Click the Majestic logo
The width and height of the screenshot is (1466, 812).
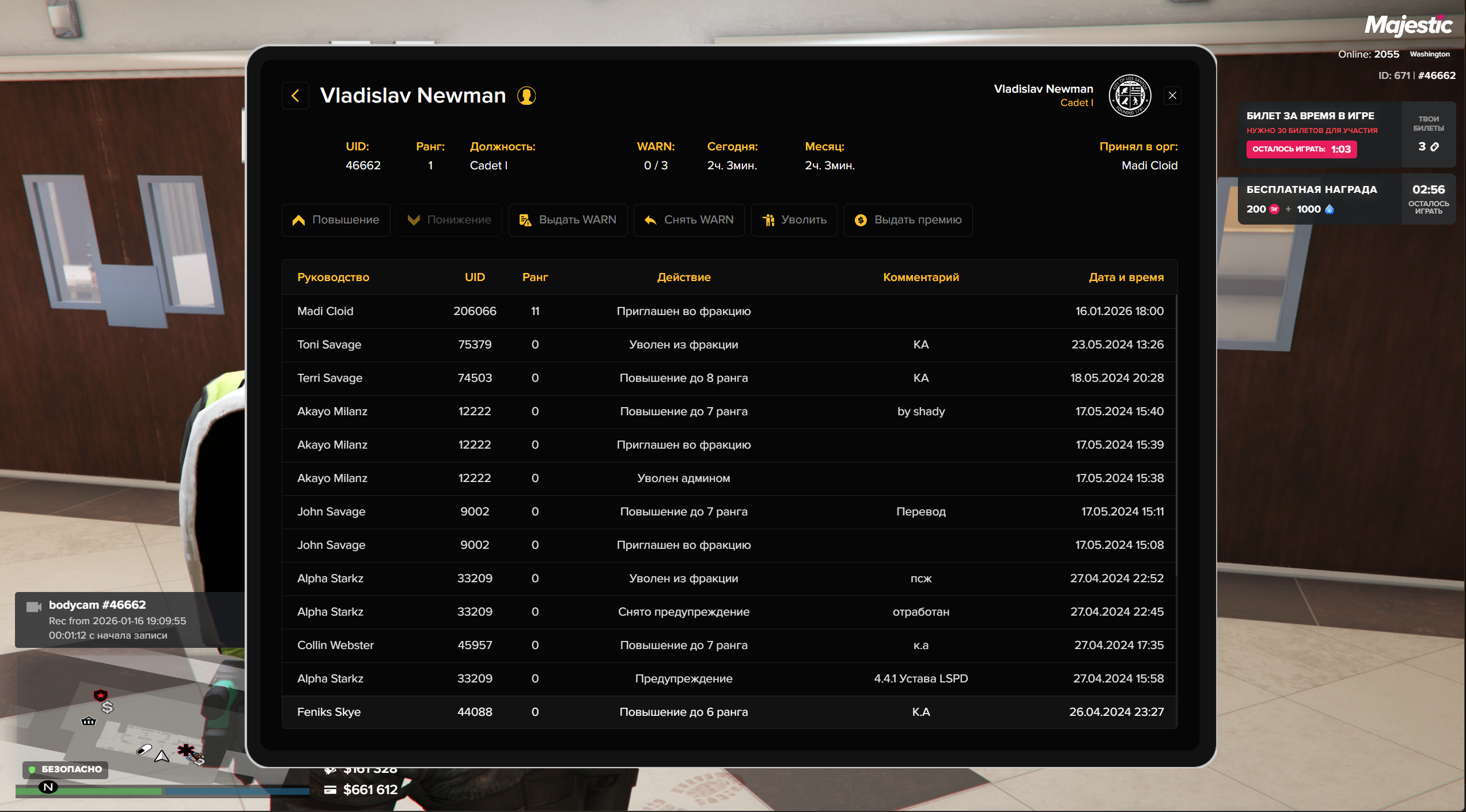(1408, 25)
